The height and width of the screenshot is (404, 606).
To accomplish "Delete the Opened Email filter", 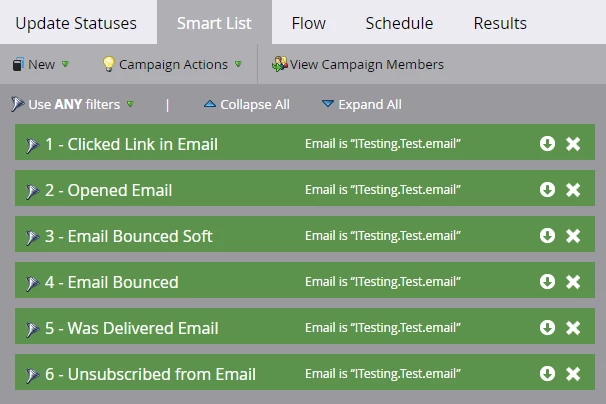I will point(573,190).
